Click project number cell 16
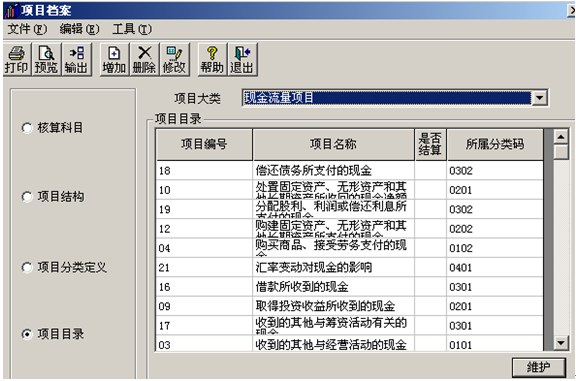This screenshot has height=381, width=576. click(x=204, y=287)
